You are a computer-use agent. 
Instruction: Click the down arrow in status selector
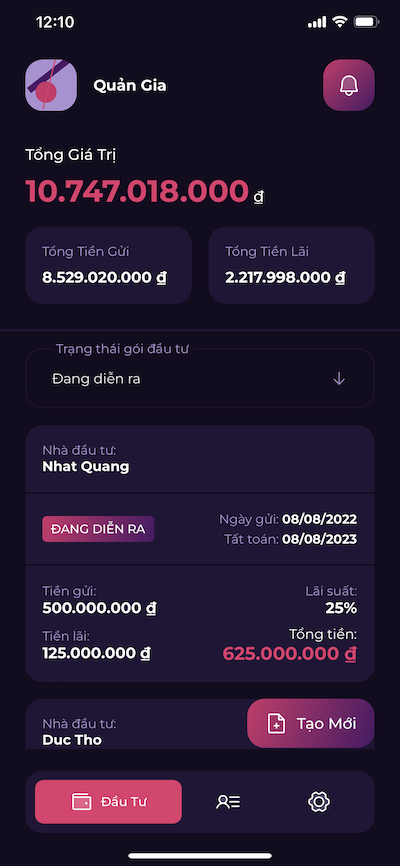[339, 379]
